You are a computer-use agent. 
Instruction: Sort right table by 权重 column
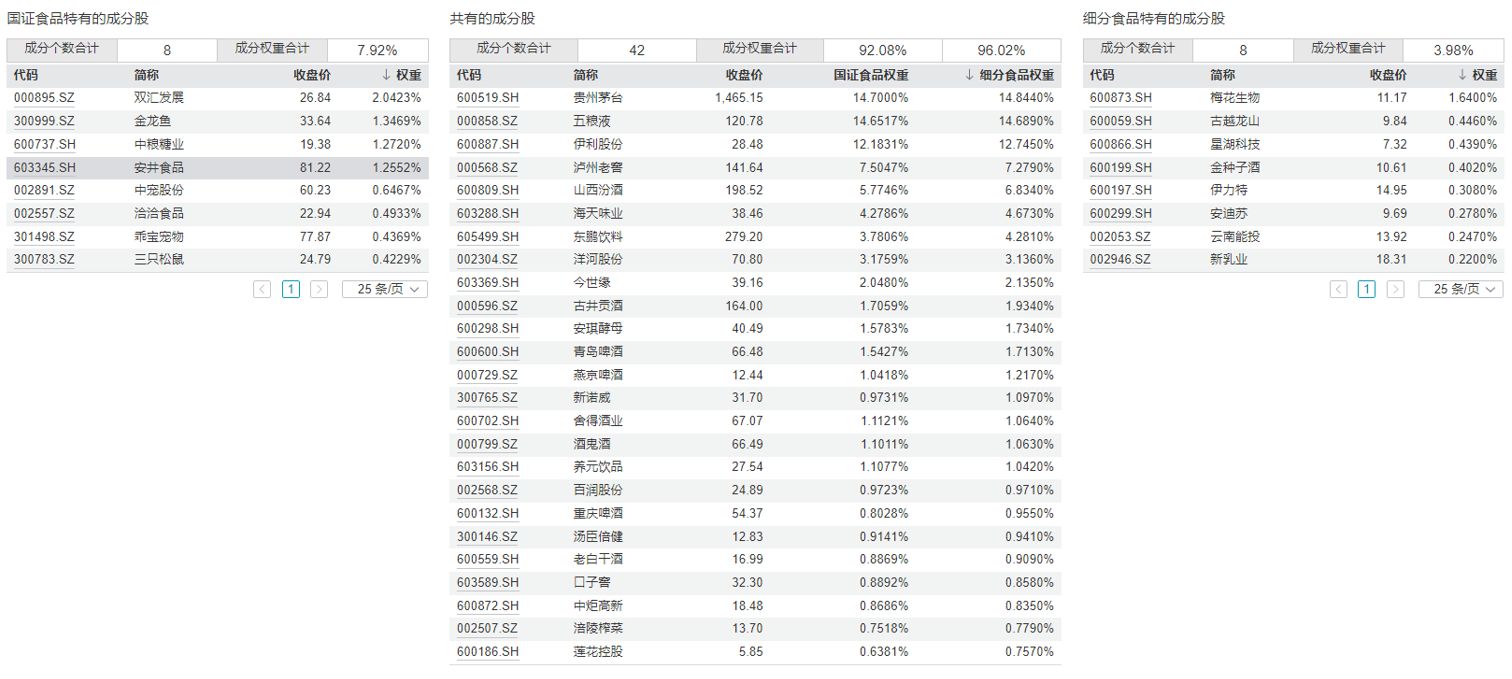coord(1477,75)
